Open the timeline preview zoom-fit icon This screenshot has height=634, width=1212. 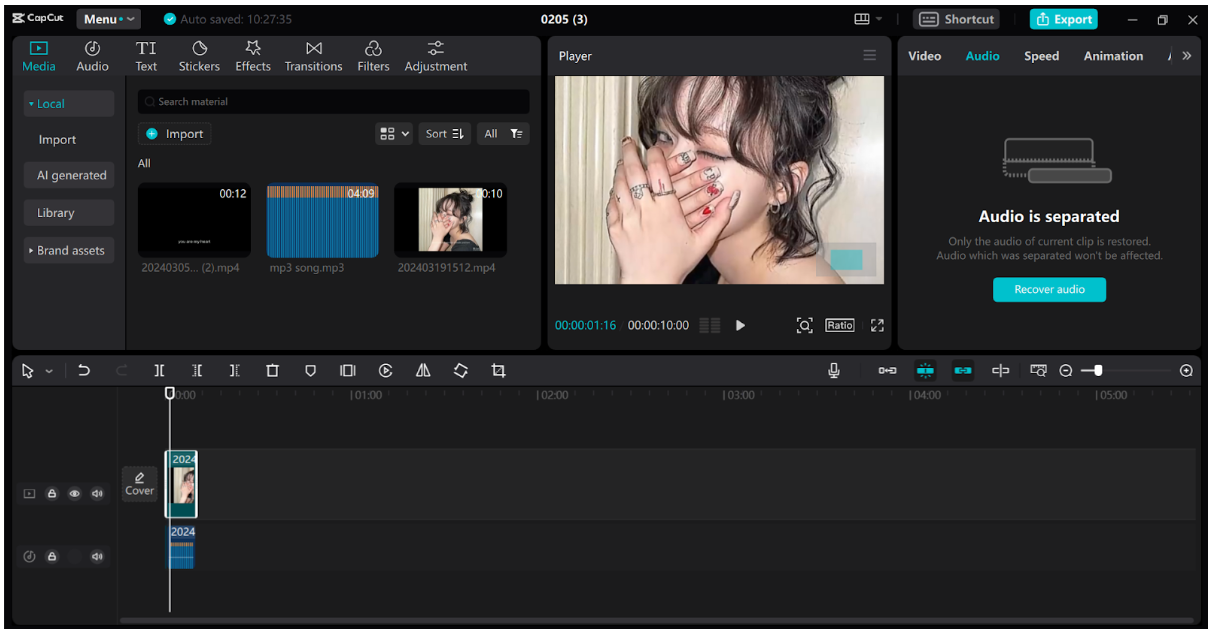[1038, 371]
